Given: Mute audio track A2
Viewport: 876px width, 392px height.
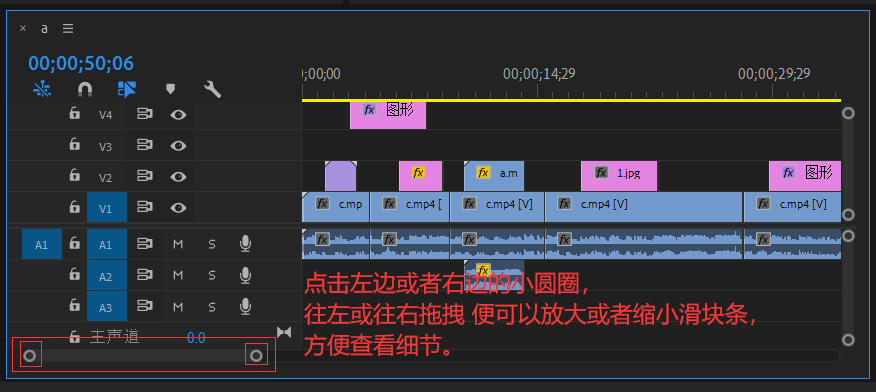Looking at the screenshot, I should (178, 275).
